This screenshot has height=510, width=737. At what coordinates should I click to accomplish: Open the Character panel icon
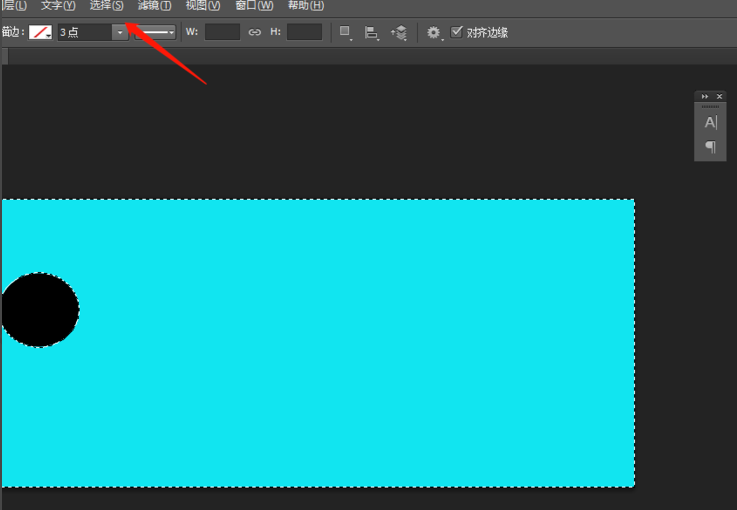(x=711, y=123)
